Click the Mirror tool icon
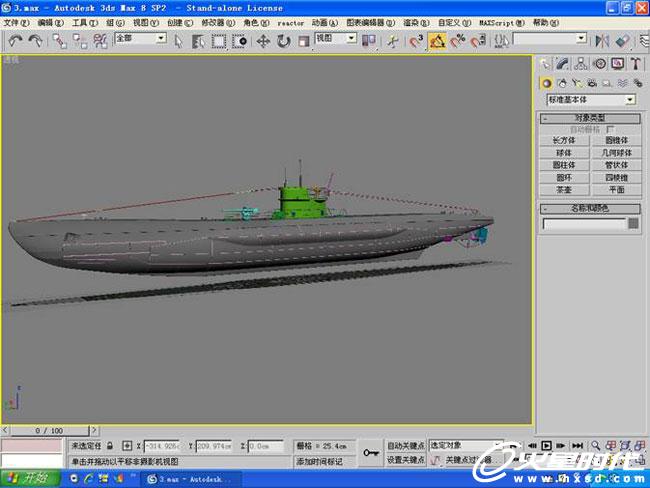This screenshot has height=488, width=650. pyautogui.click(x=602, y=41)
